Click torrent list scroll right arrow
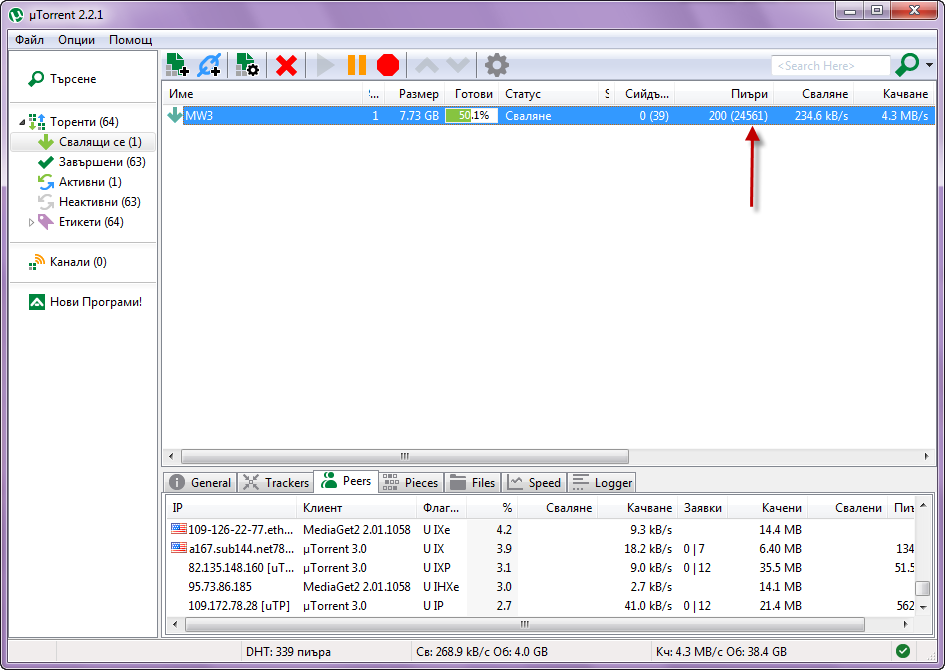This screenshot has width=945, height=670. (926, 456)
